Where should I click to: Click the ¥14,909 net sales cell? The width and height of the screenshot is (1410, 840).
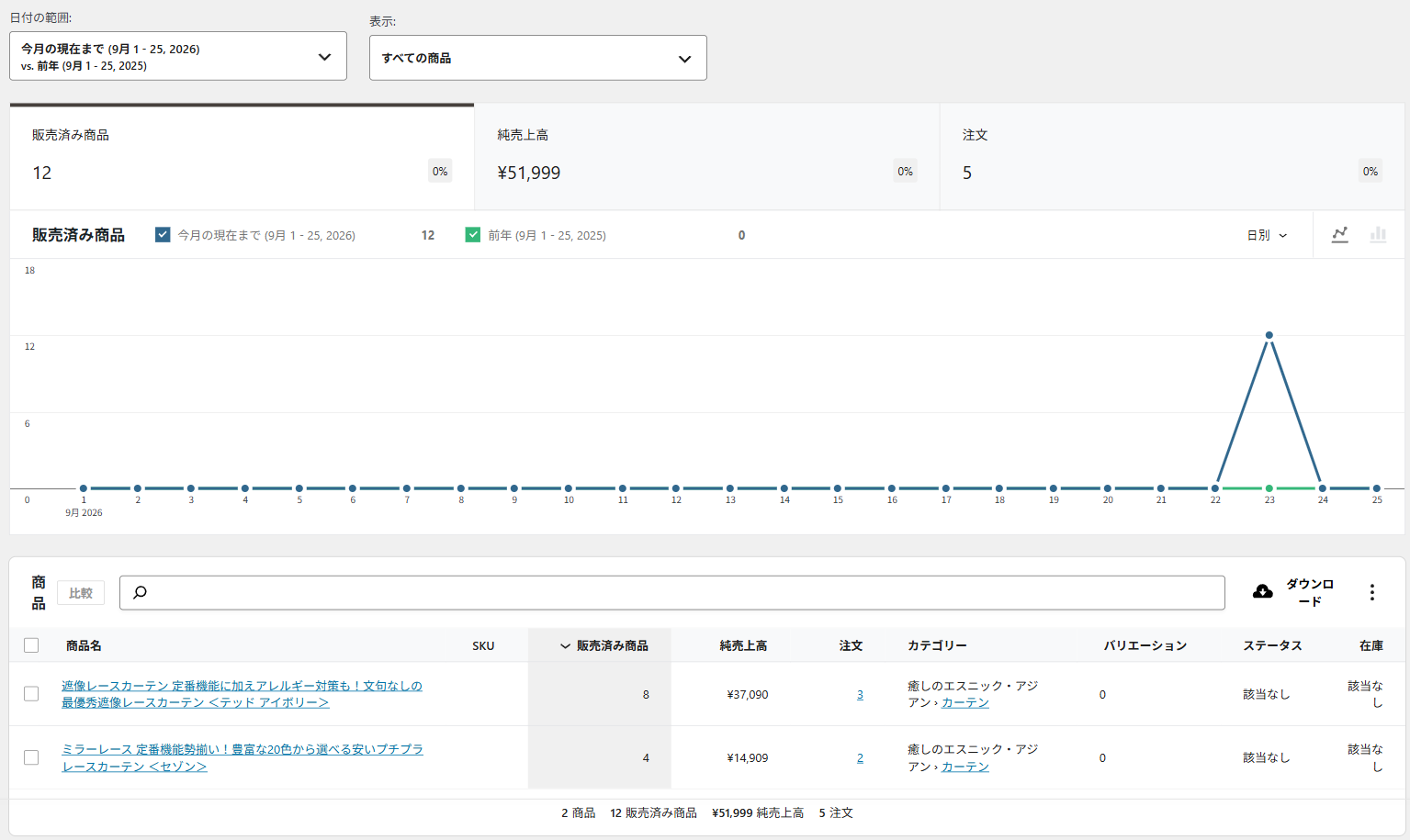pos(747,758)
